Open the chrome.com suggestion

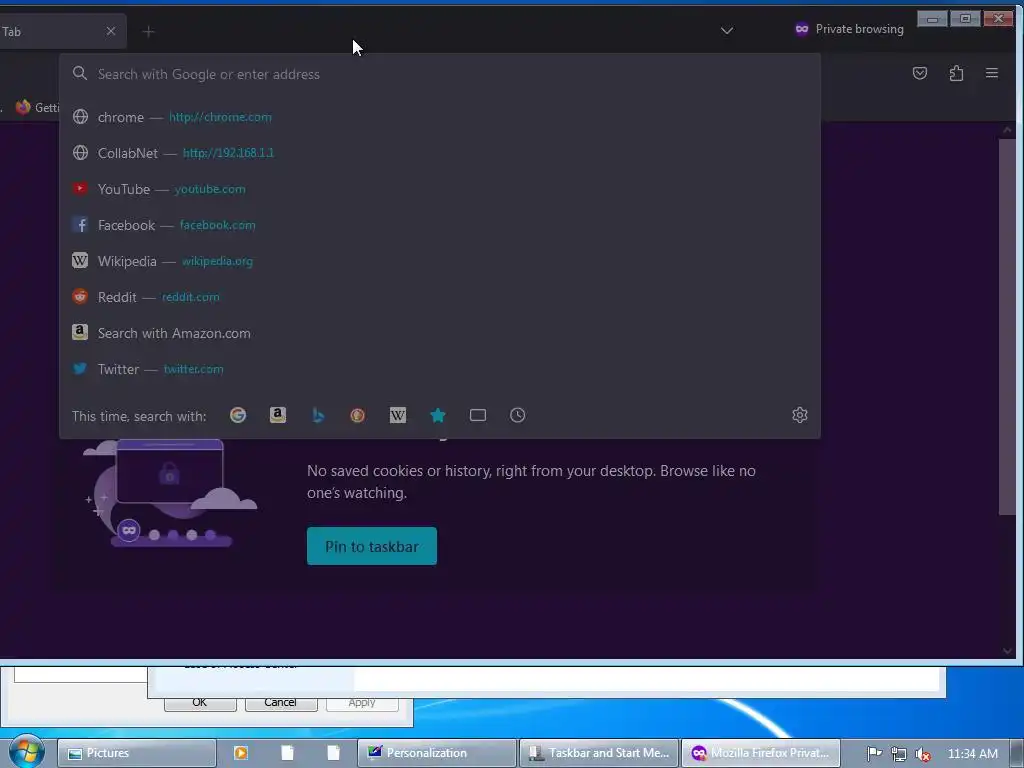point(439,117)
